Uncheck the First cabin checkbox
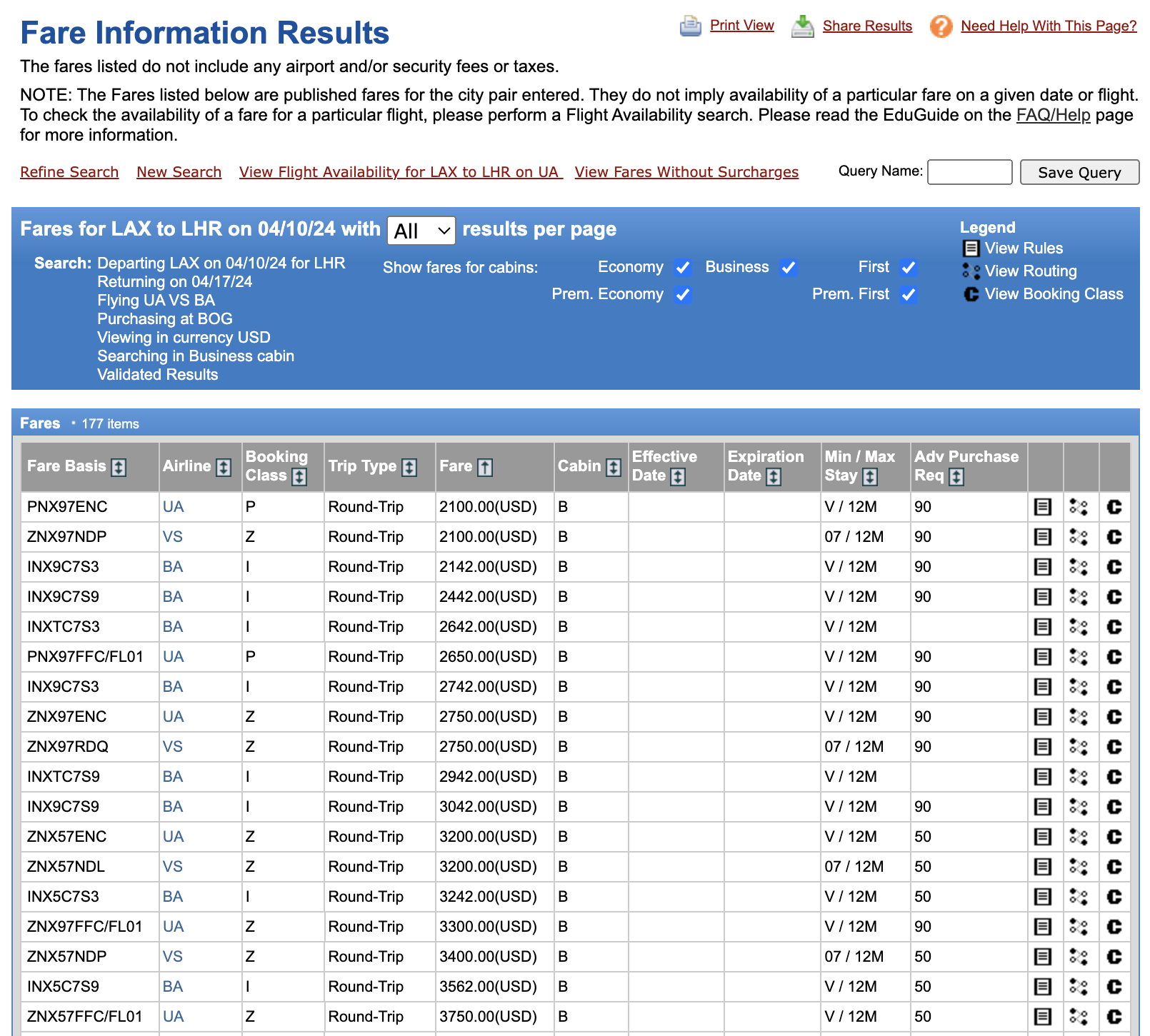Viewport: 1150px width, 1036px height. [909, 268]
